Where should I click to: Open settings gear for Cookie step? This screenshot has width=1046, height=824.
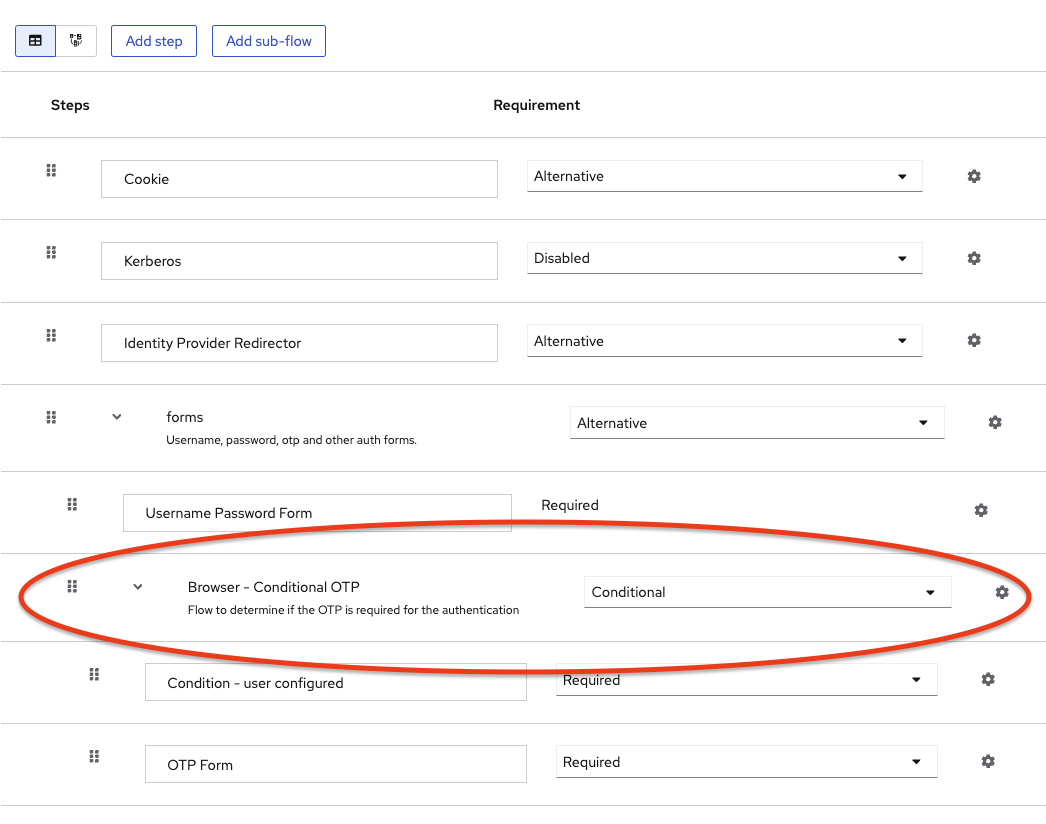(x=974, y=176)
